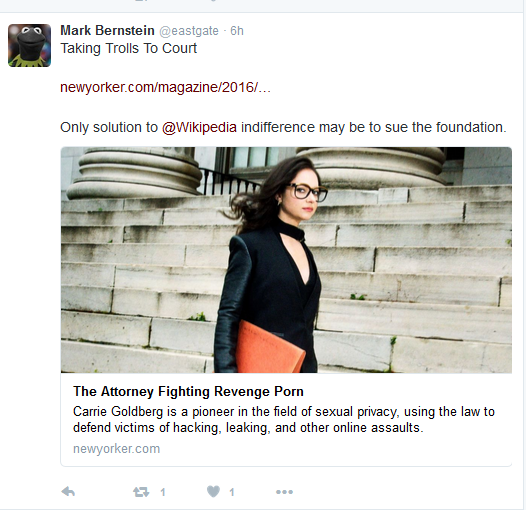
Task: Click the like count beside the heart
Action: (231, 492)
